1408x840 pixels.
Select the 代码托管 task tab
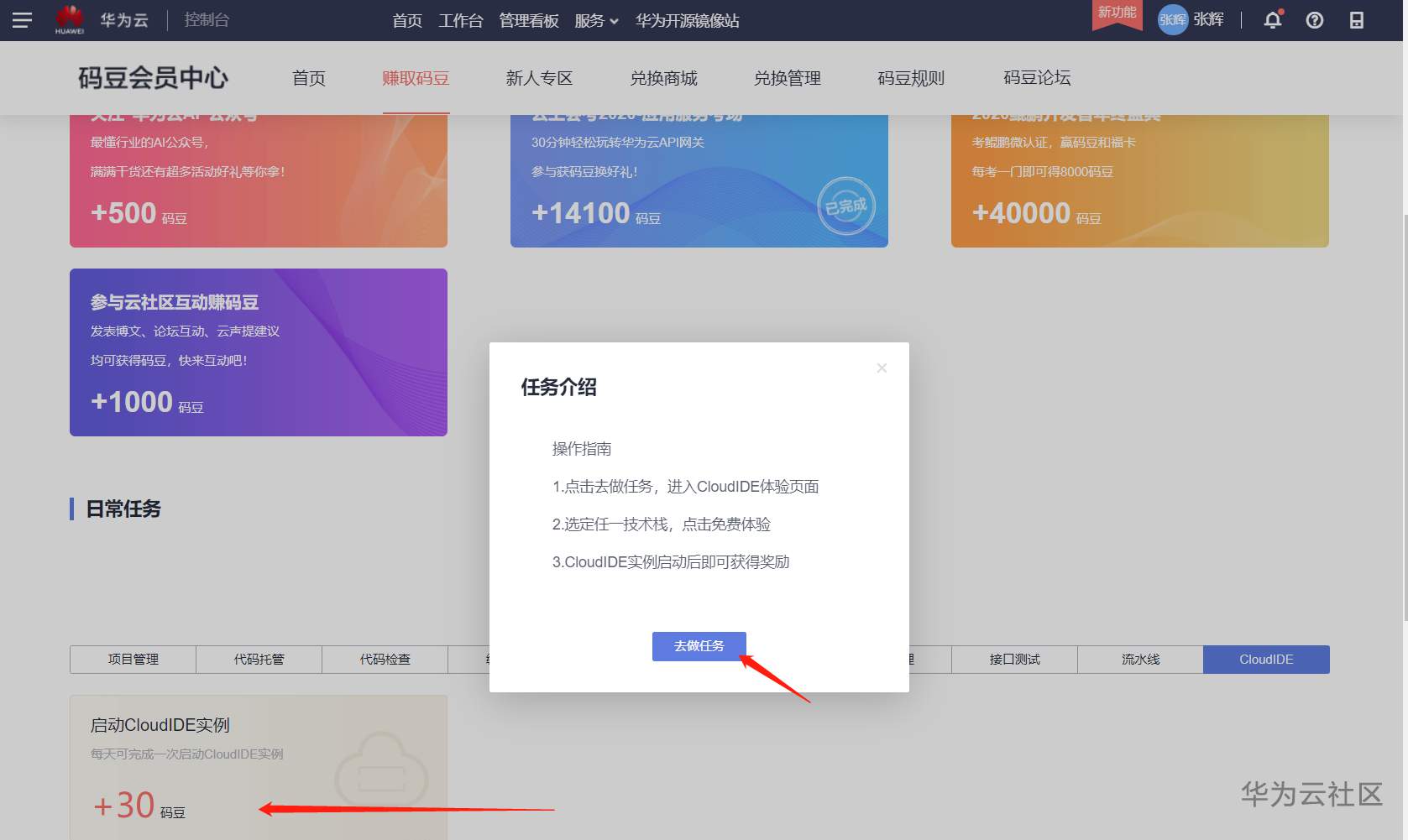point(259,660)
